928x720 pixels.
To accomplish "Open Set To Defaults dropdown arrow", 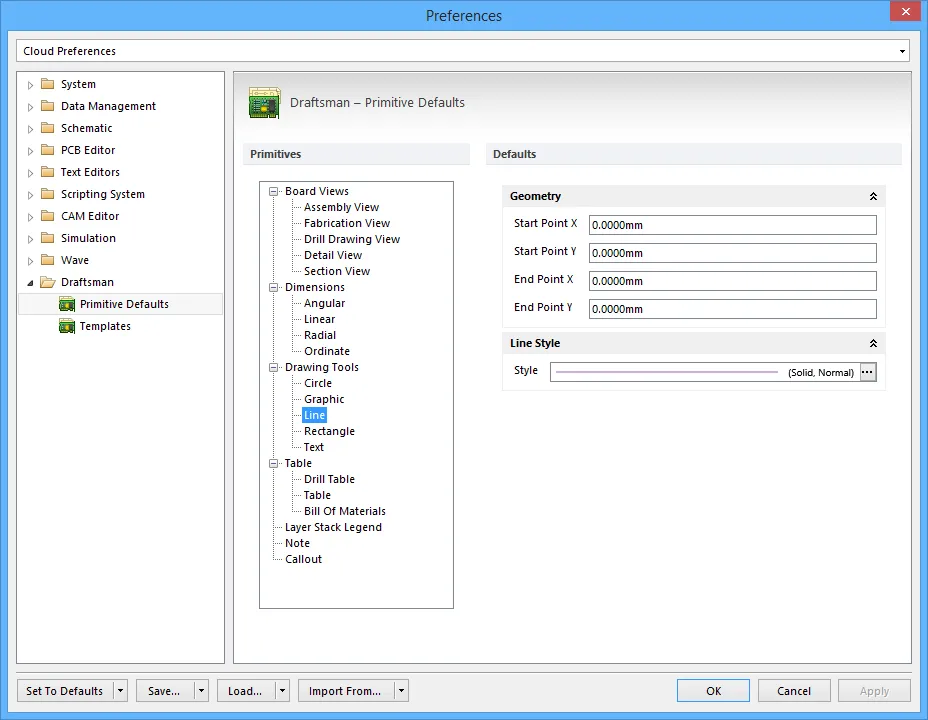I will coord(120,690).
